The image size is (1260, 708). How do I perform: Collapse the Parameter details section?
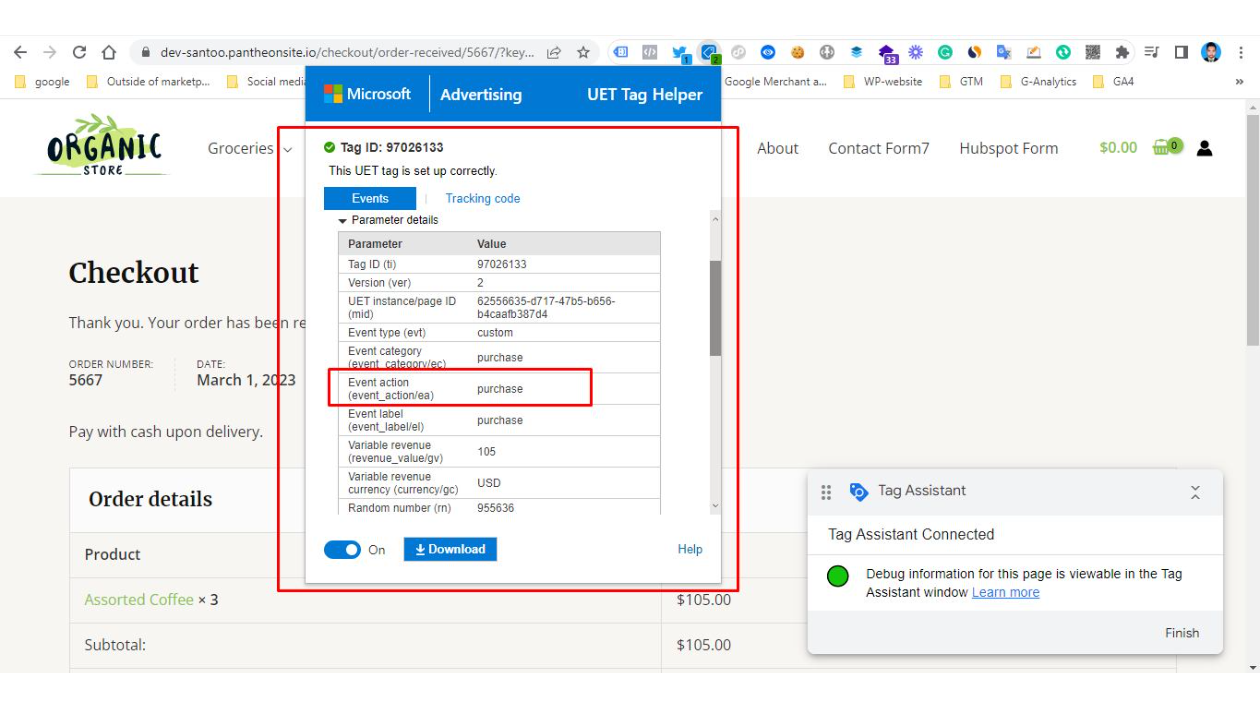tap(342, 220)
